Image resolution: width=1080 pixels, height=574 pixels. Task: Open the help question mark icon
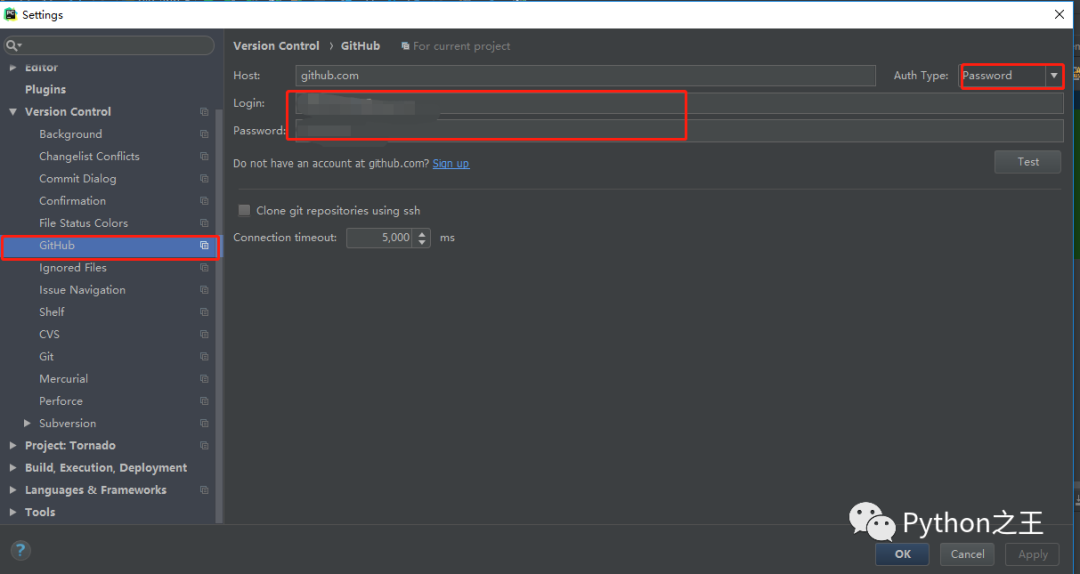(21, 550)
